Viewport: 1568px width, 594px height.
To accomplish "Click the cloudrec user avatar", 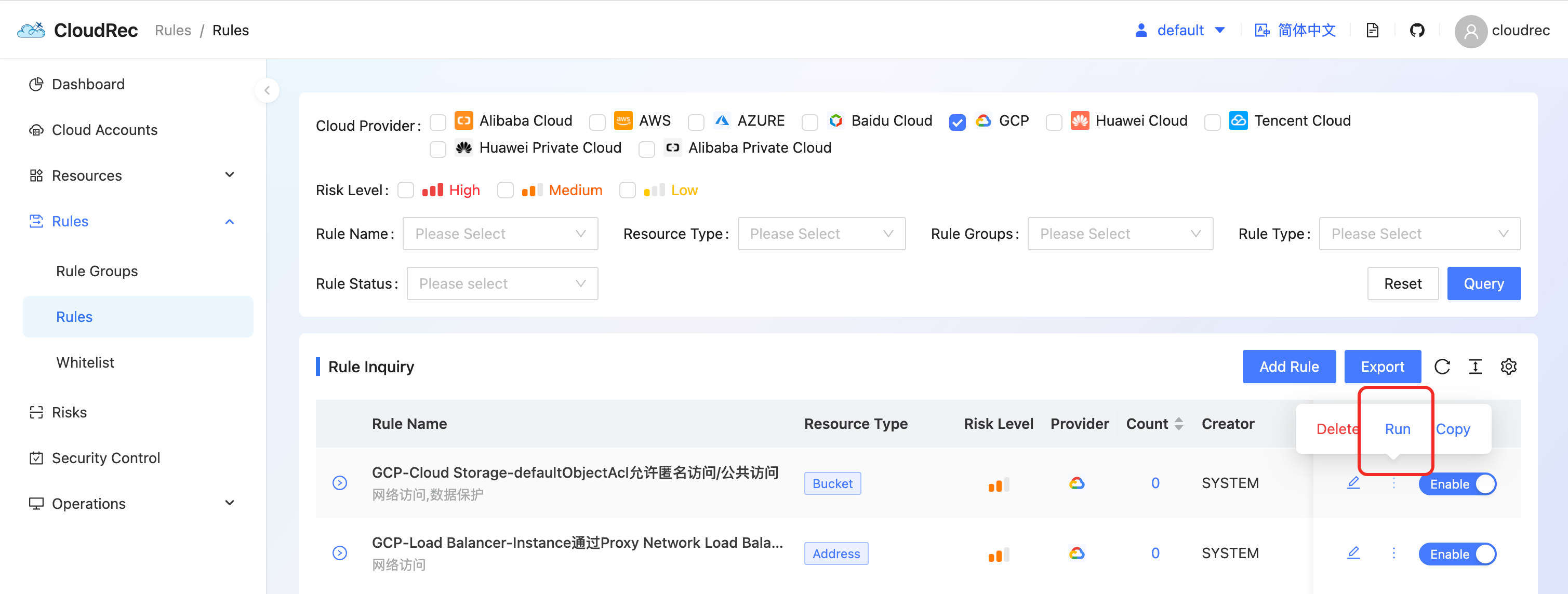I will point(1471,31).
